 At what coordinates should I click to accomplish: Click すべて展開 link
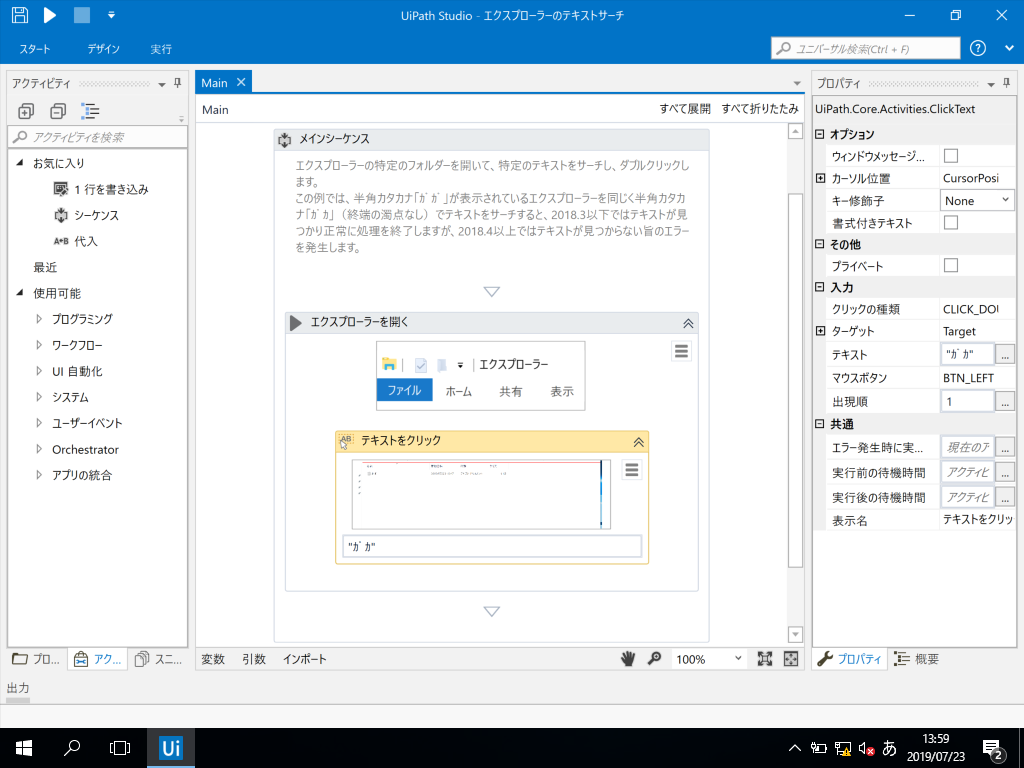(x=684, y=109)
